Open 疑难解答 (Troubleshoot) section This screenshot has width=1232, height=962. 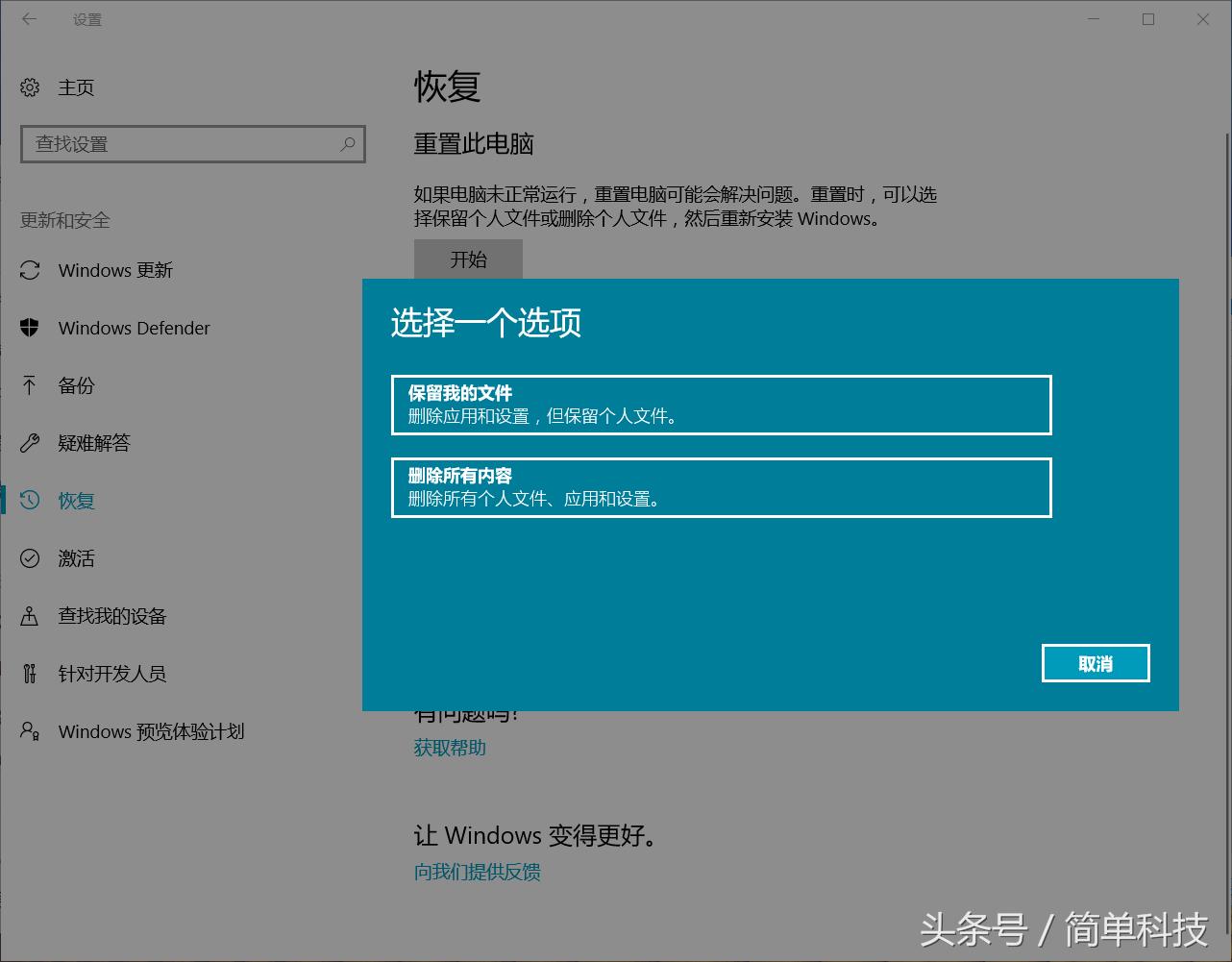31,443
